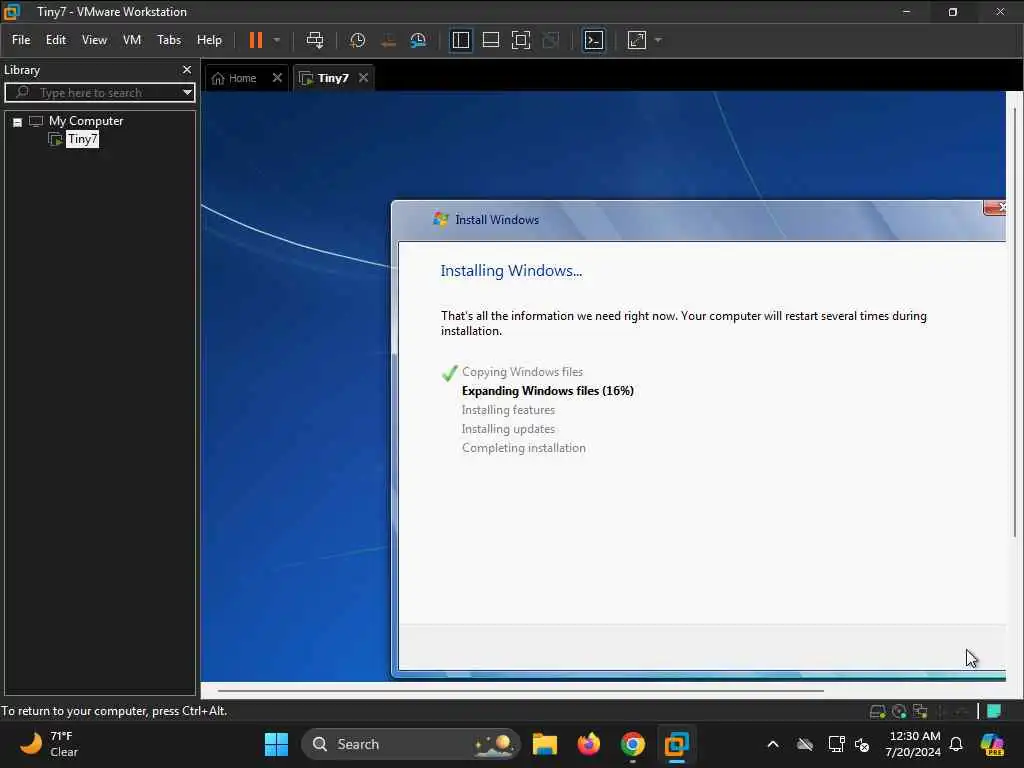The width and height of the screenshot is (1024, 768).
Task: Open Google Chrome from the taskbar
Action: [x=632, y=744]
